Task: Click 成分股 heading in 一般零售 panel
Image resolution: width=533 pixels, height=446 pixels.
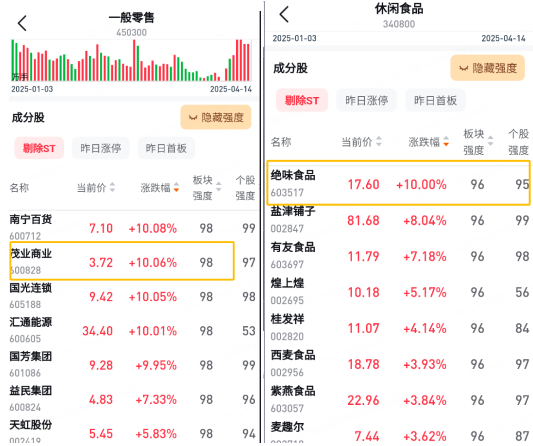Action: tap(28, 117)
